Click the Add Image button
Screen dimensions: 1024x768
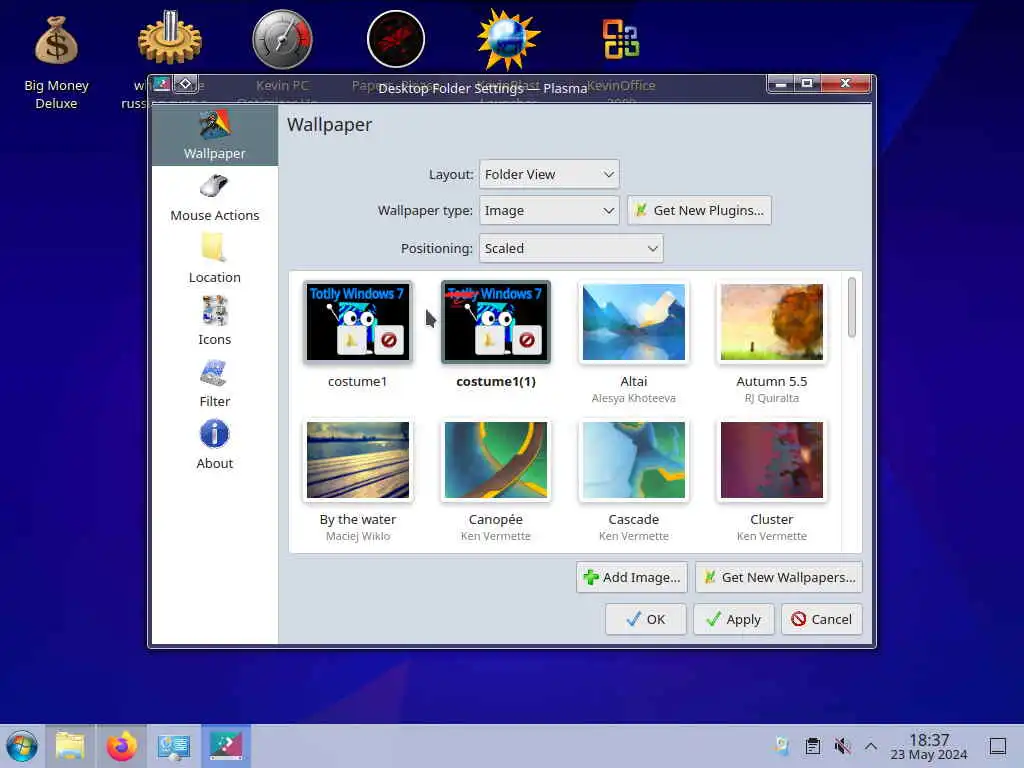632,577
